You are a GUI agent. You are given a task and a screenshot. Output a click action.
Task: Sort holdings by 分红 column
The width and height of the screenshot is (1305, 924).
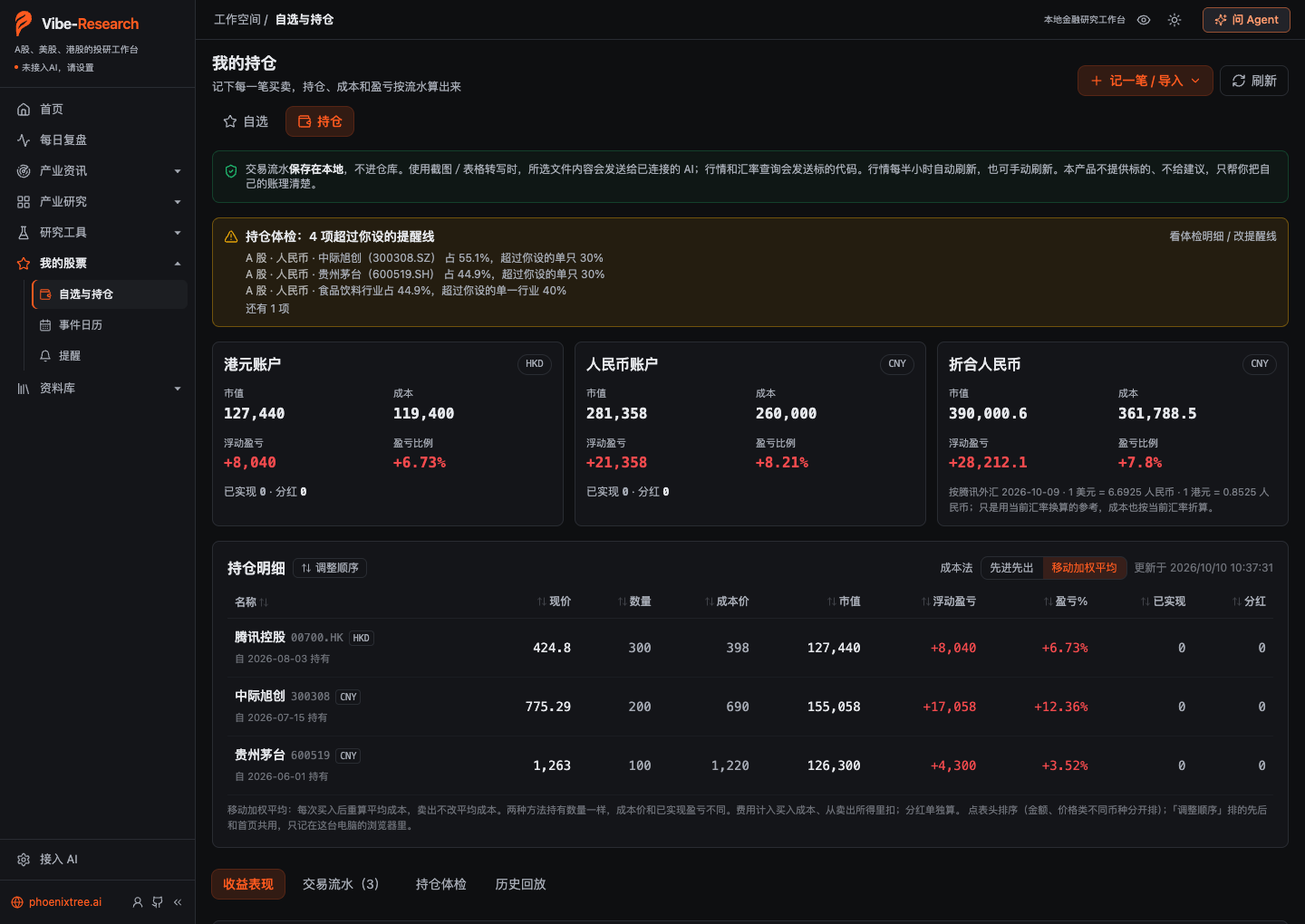[x=1249, y=602]
